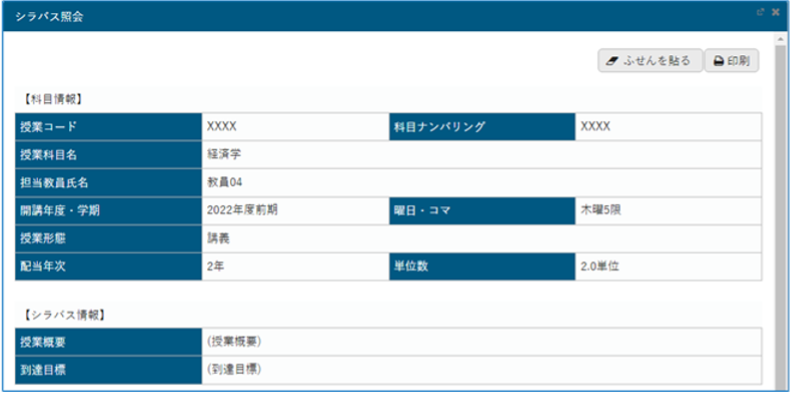Click the 印刷 print button

pyautogui.click(x=731, y=61)
